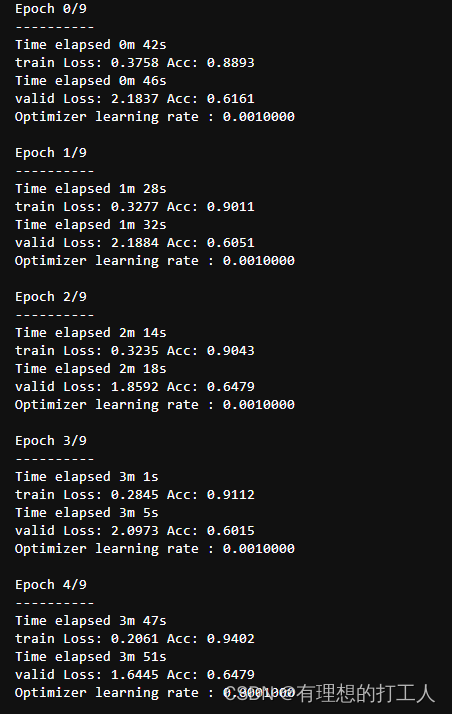Click the 'Epoch 0/9' header line
Screen dimensions: 452x714
tap(51, 9)
